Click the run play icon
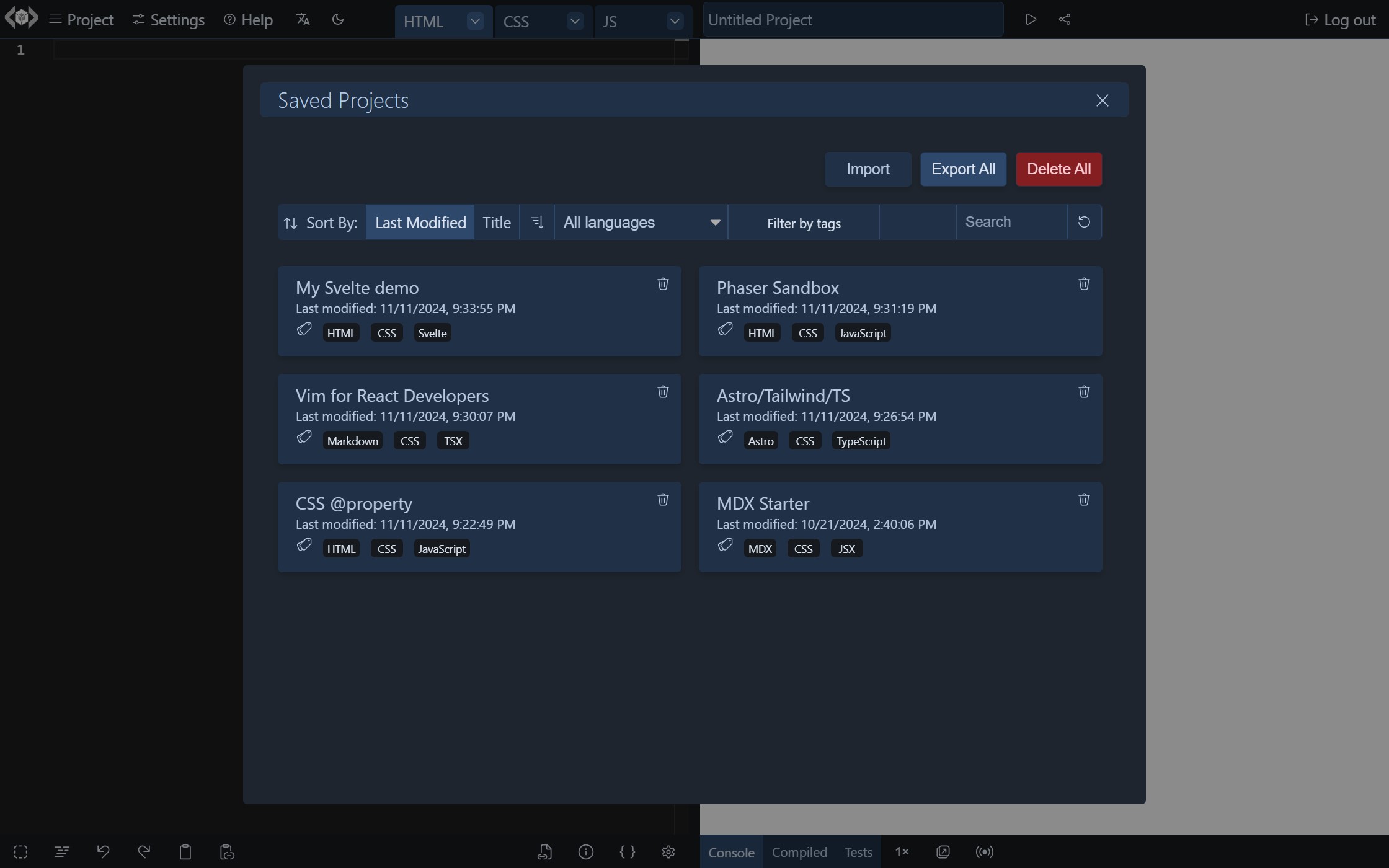This screenshot has height=868, width=1389. pyautogui.click(x=1031, y=20)
